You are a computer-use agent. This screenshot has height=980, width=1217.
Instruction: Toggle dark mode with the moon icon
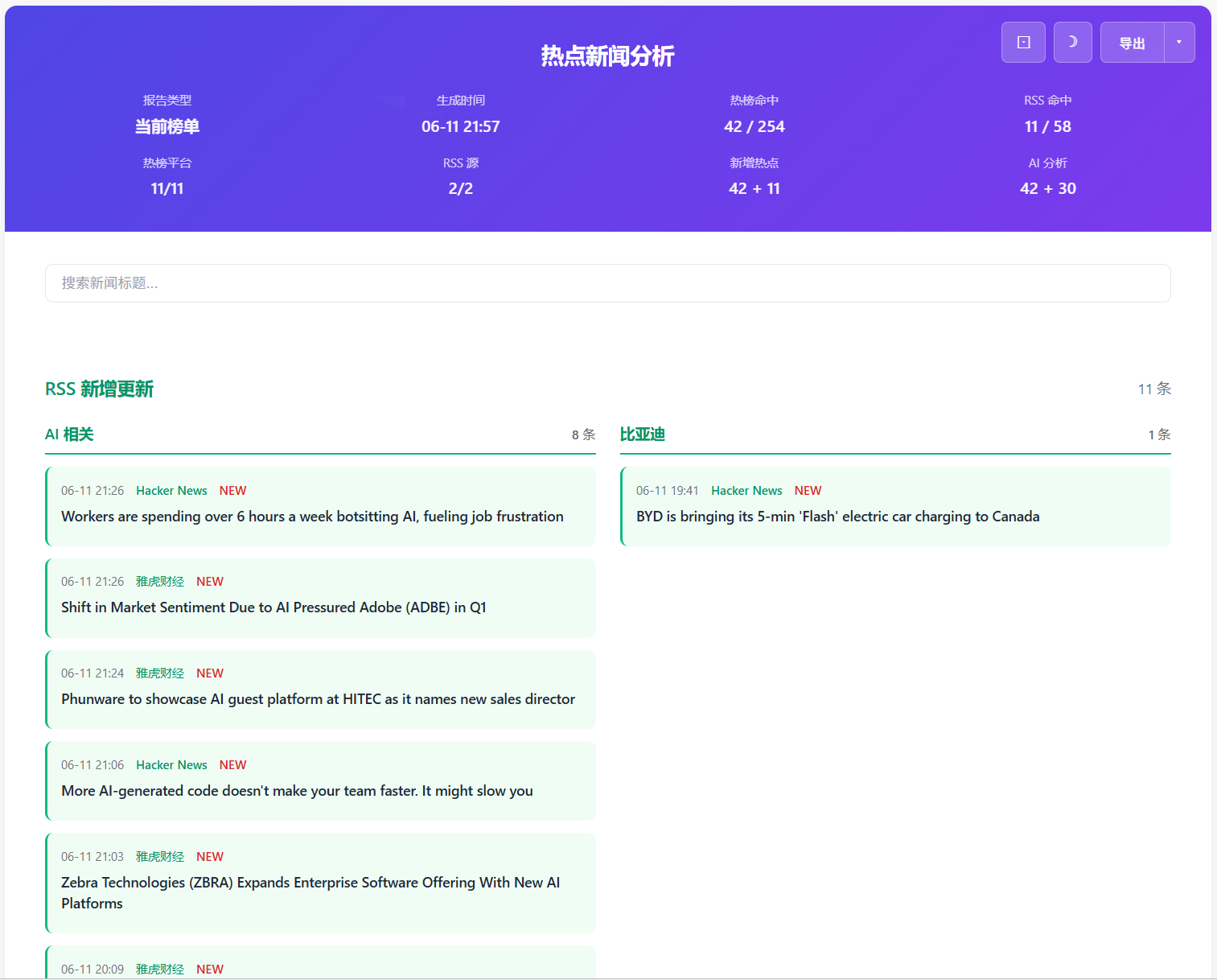click(1072, 42)
